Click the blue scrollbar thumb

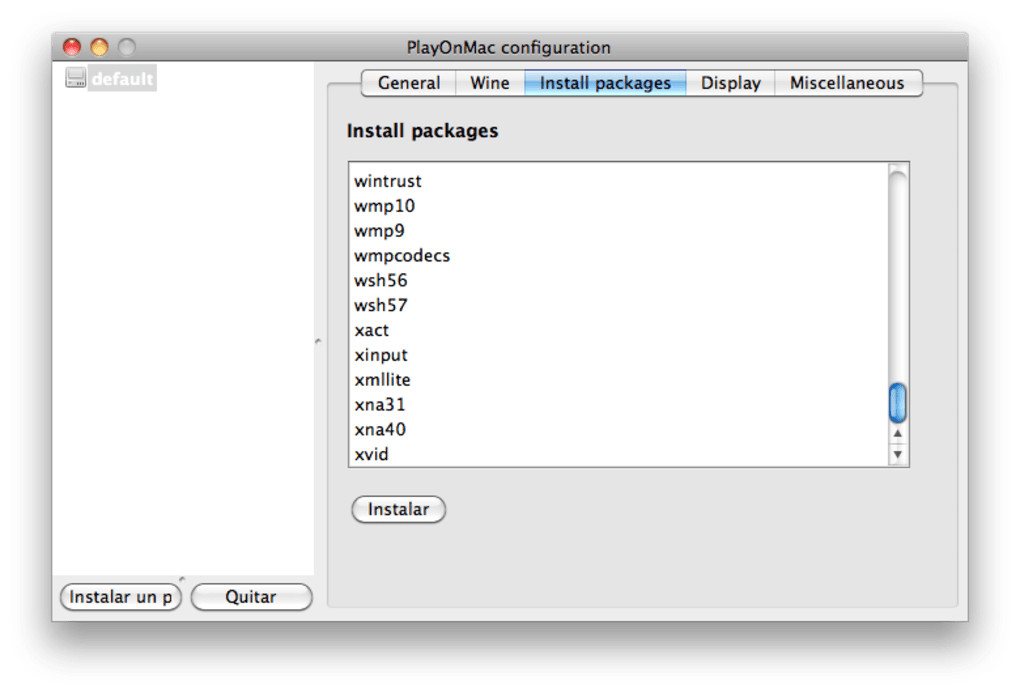(897, 402)
